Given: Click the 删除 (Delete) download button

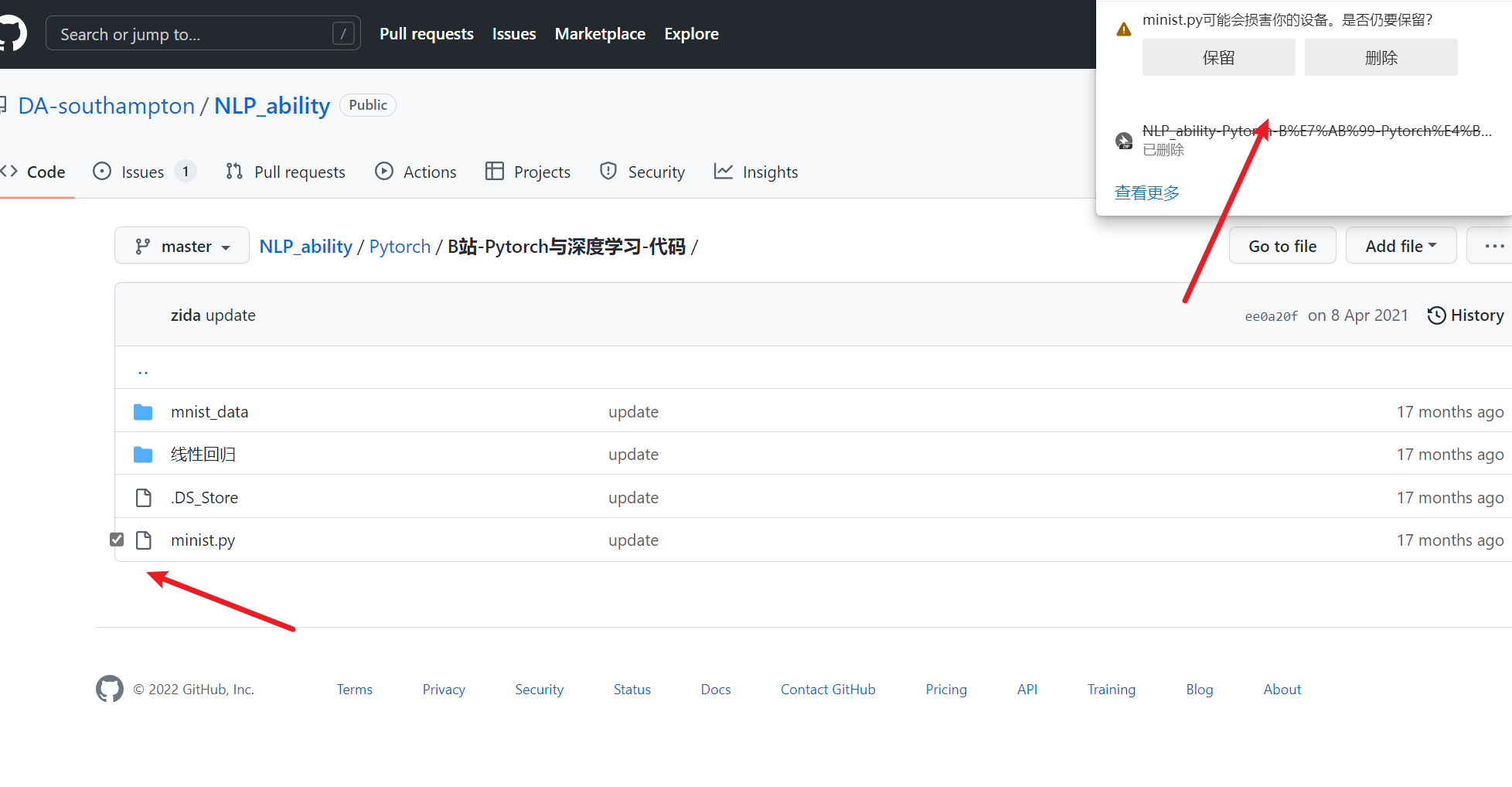Looking at the screenshot, I should (x=1381, y=57).
